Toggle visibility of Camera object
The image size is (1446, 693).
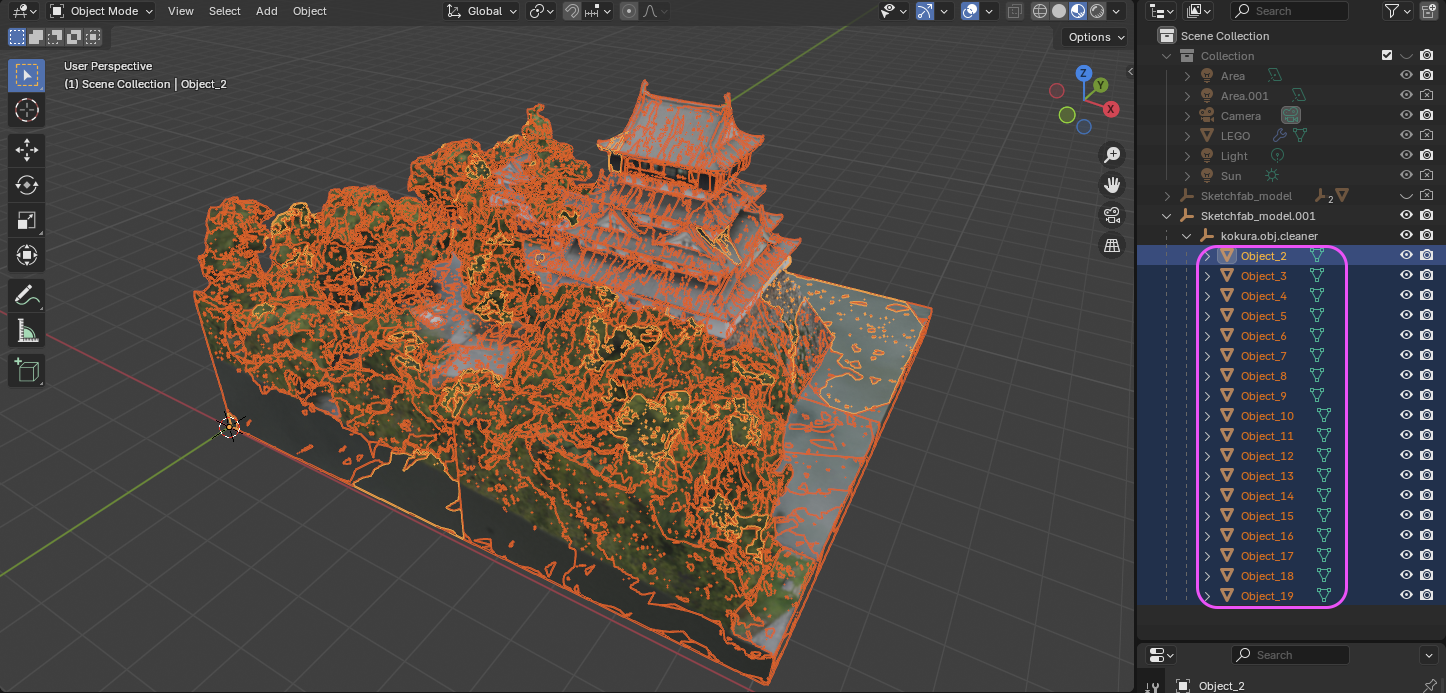coord(1406,115)
